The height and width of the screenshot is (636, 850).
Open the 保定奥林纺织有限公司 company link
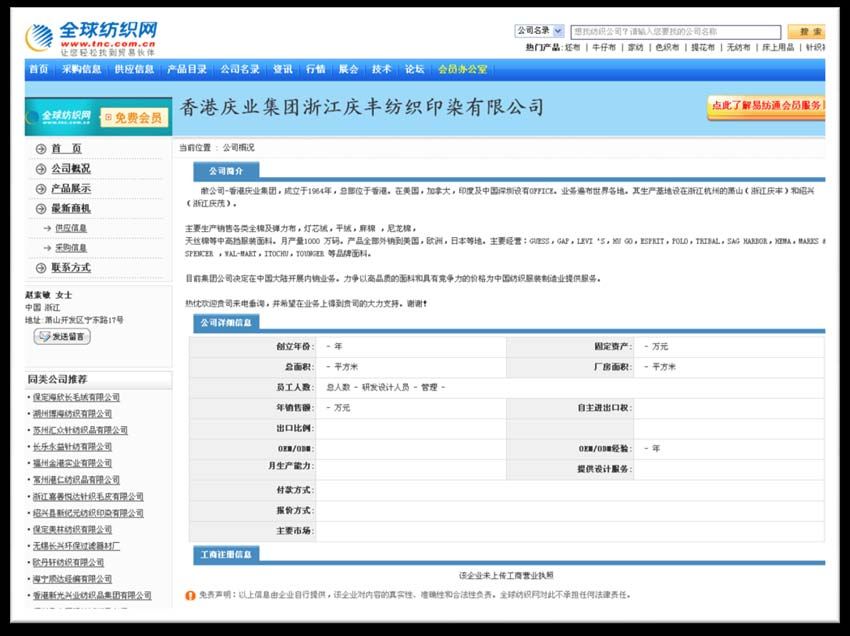[72, 530]
